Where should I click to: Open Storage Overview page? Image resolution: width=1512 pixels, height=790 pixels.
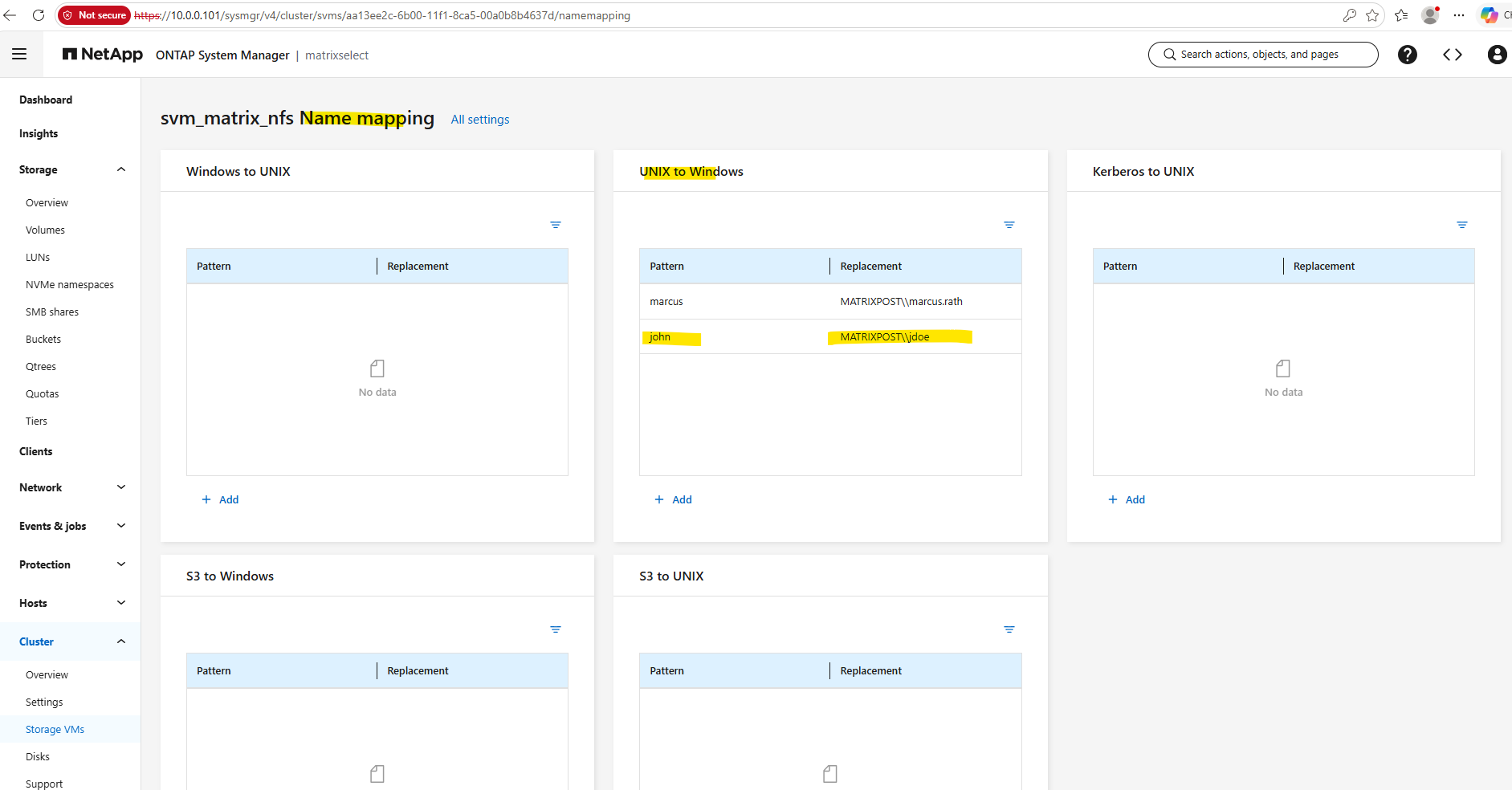tap(47, 203)
